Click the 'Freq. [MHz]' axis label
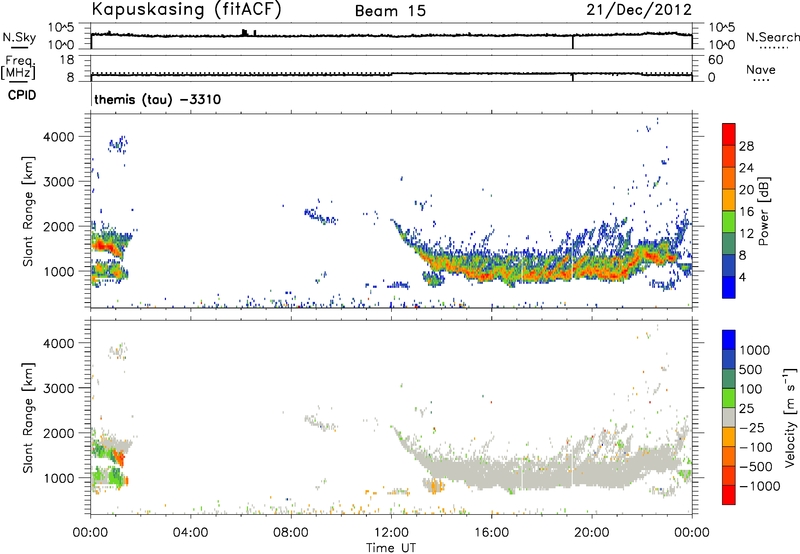 [19, 68]
